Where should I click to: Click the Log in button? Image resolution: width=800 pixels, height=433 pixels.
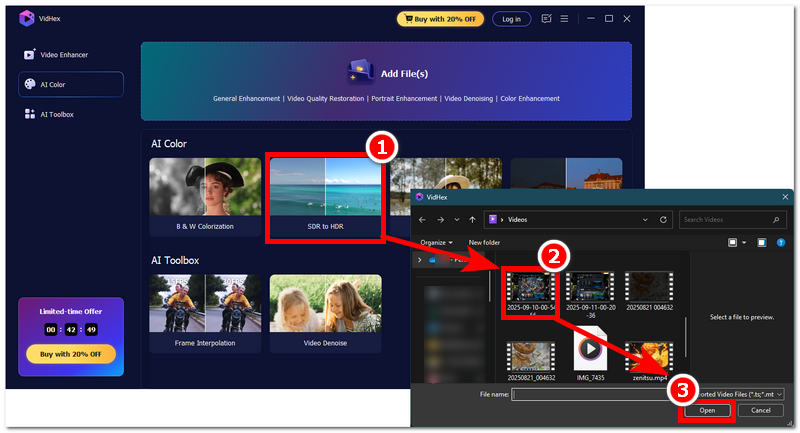coord(511,18)
